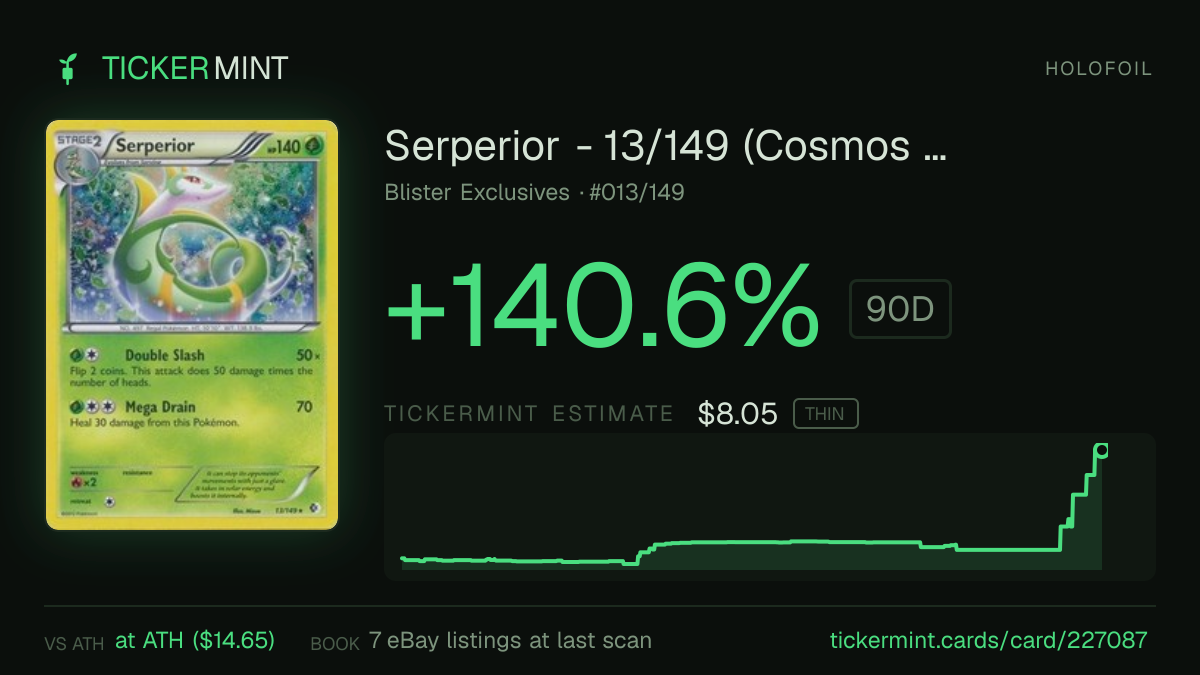Select the Blister Exclusives set name

[x=477, y=192]
